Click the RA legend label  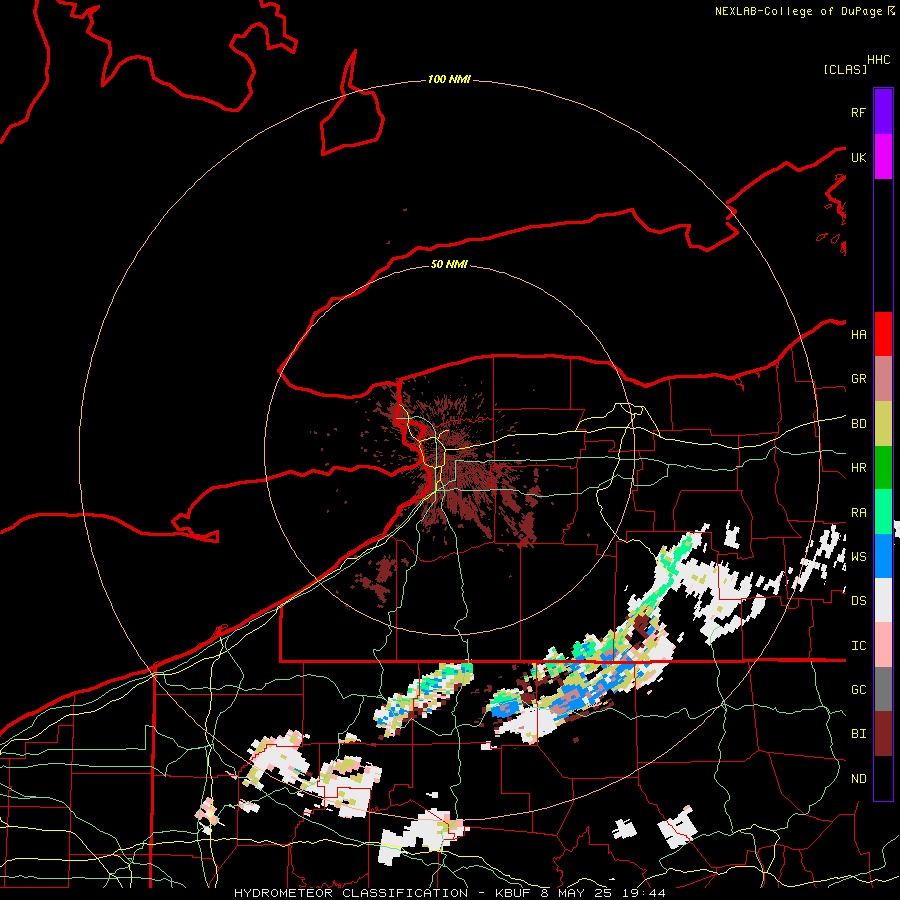click(858, 513)
